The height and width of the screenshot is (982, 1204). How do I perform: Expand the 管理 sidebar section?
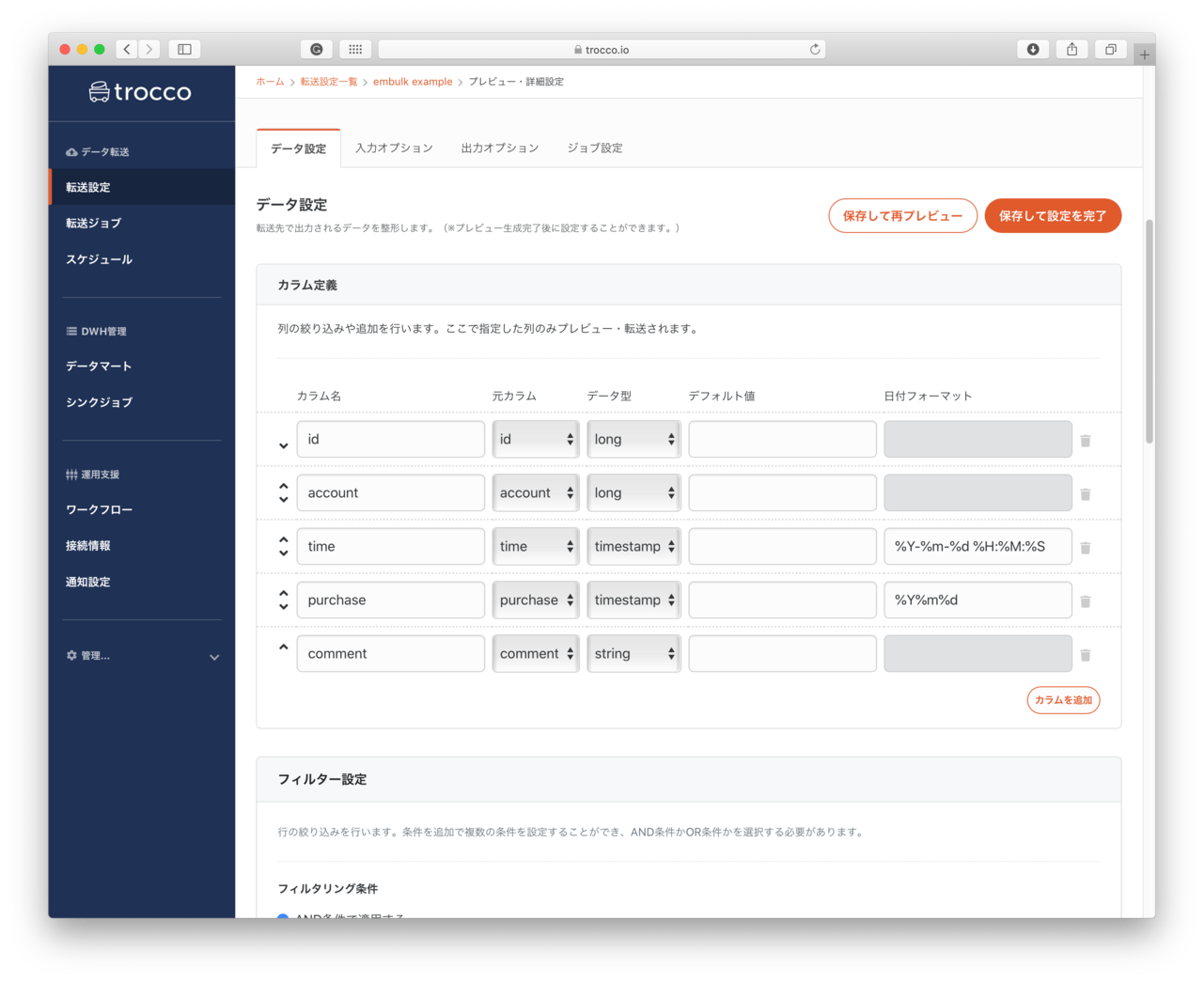click(142, 656)
